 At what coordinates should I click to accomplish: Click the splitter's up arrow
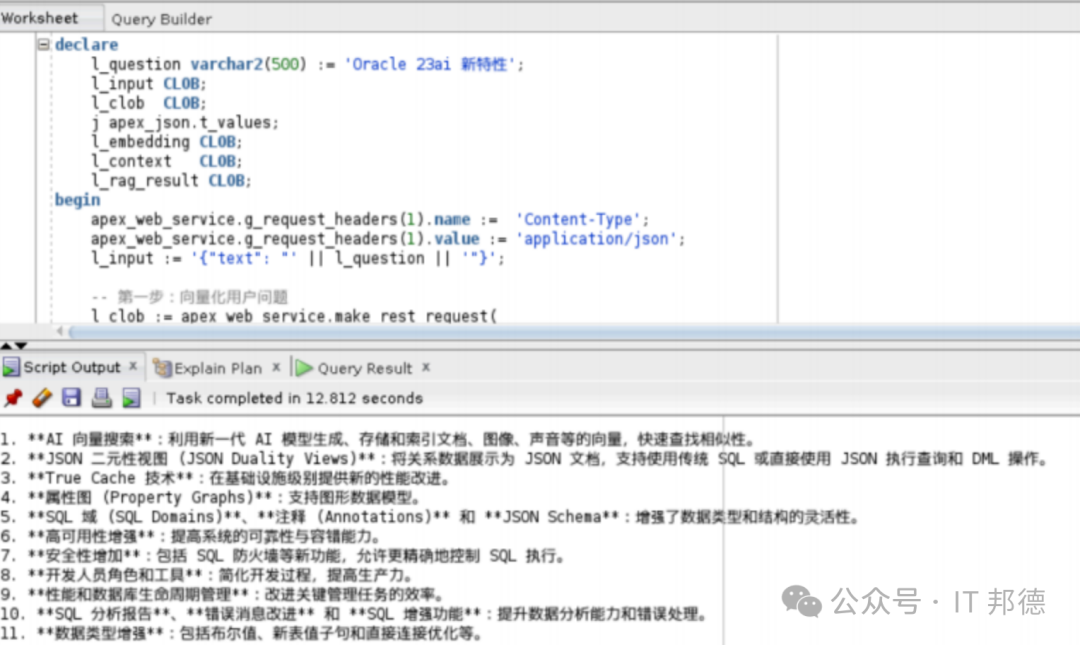(6, 345)
